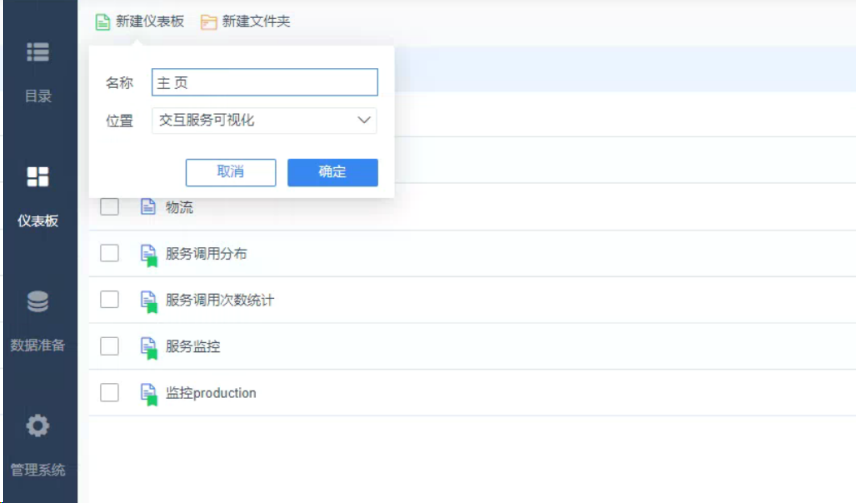Confirm with the 确定 button

[332, 172]
